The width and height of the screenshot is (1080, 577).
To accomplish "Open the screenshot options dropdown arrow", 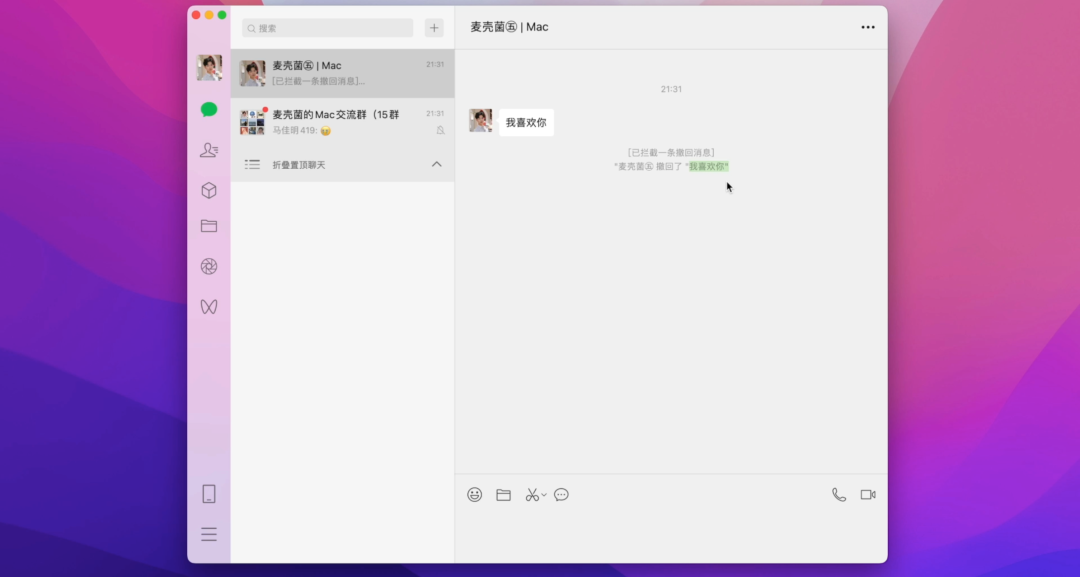I will 543,495.
